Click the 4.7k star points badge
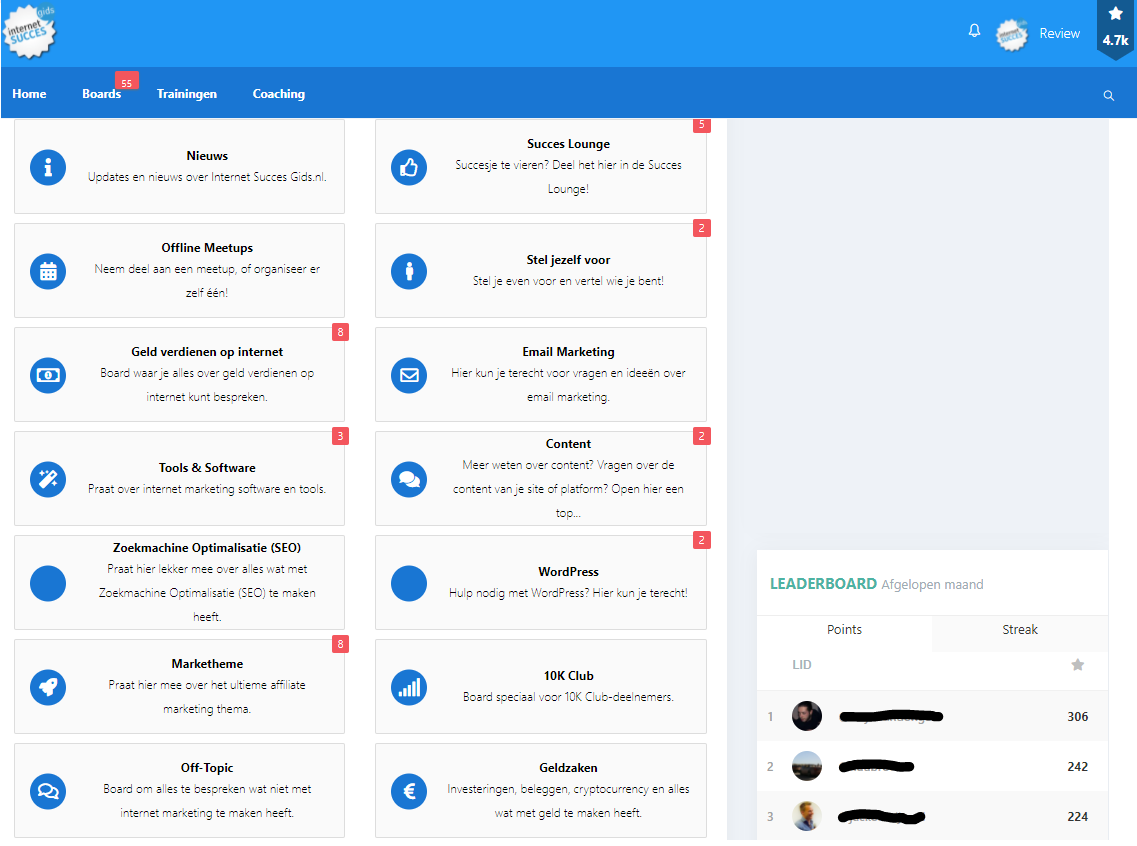Viewport: 1137px width, 846px height. pyautogui.click(x=1115, y=30)
